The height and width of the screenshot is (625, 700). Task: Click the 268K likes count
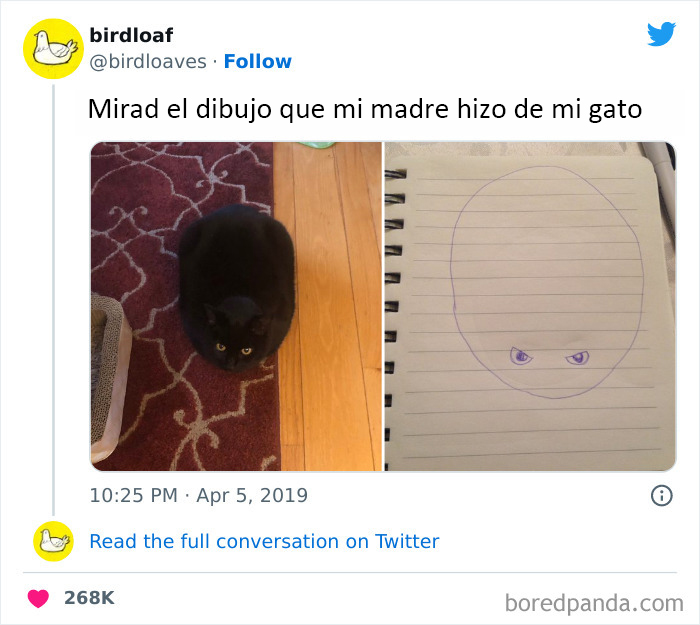pyautogui.click(x=89, y=598)
